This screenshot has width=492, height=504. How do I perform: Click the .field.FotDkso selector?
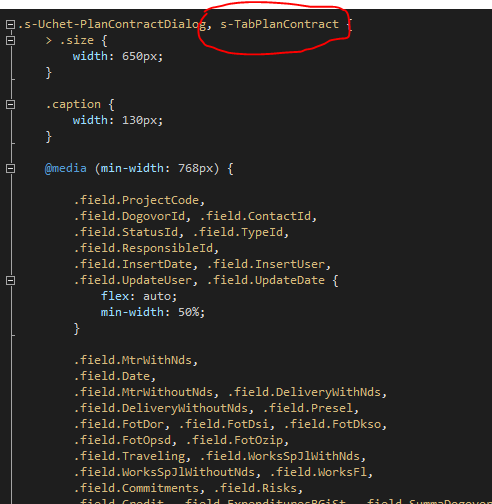[332, 424]
